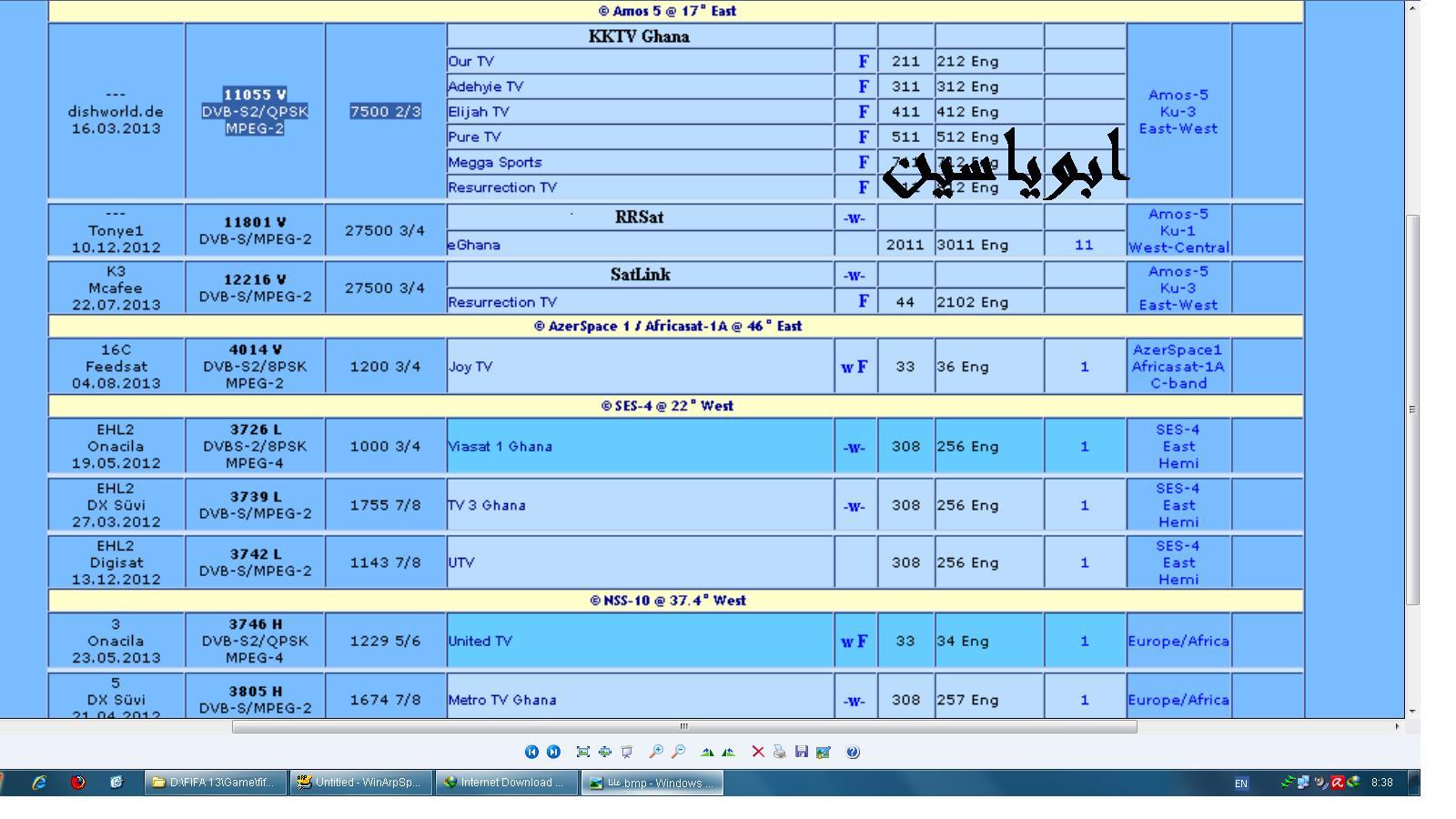The width and height of the screenshot is (1456, 819).
Task: Select the 'Adehyie TV' channel row
Action: click(x=640, y=86)
